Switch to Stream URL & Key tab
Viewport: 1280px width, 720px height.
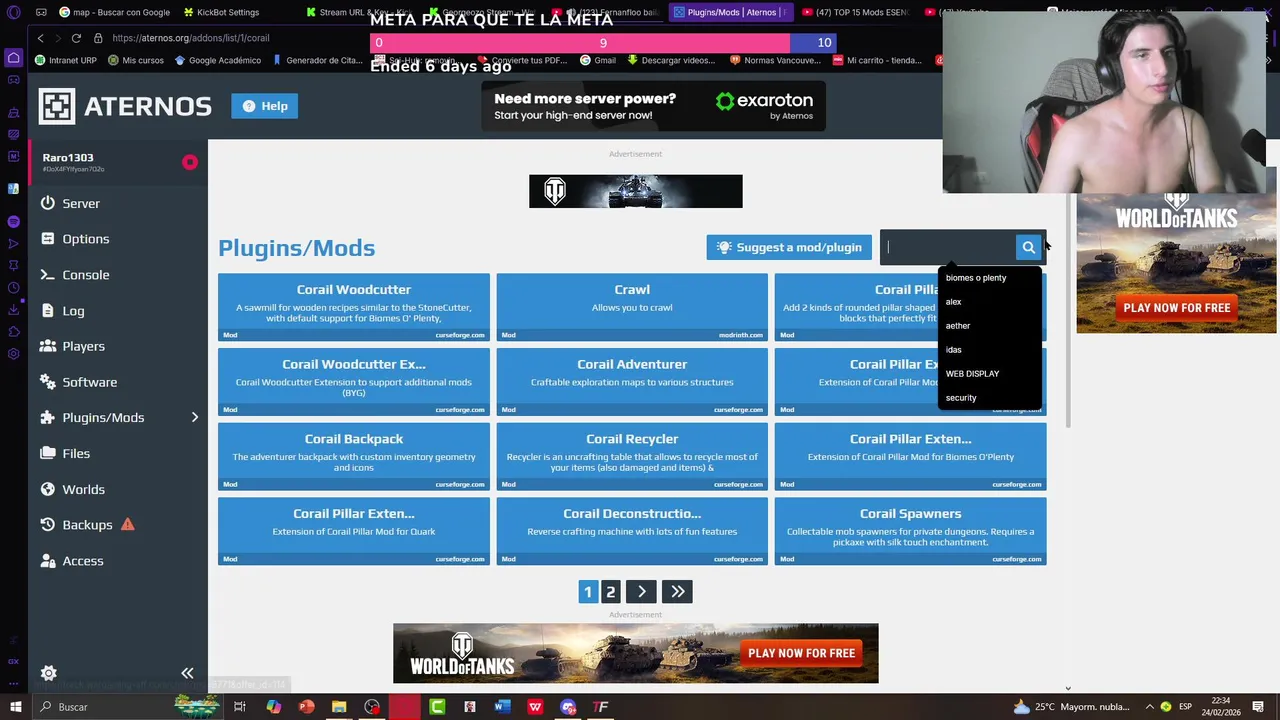point(358,12)
